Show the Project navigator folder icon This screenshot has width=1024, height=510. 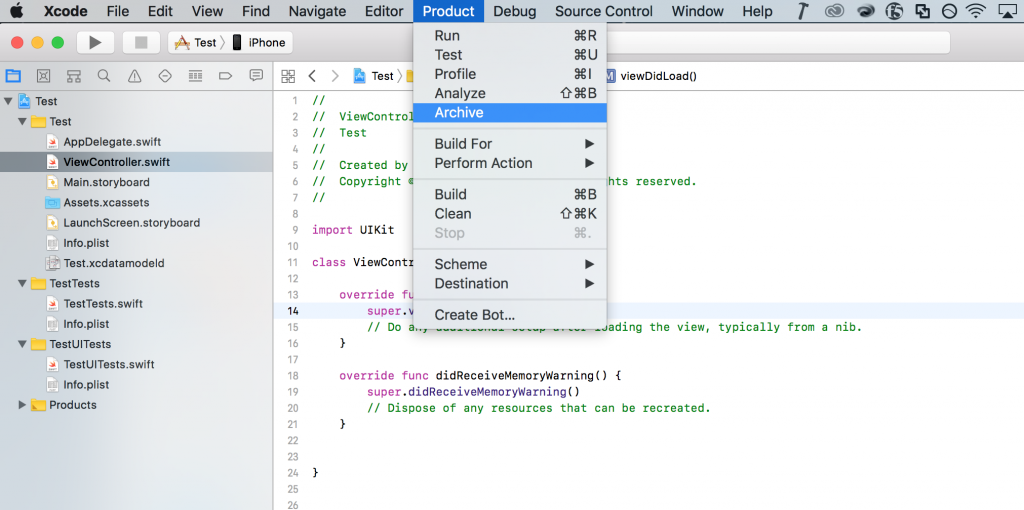13,76
